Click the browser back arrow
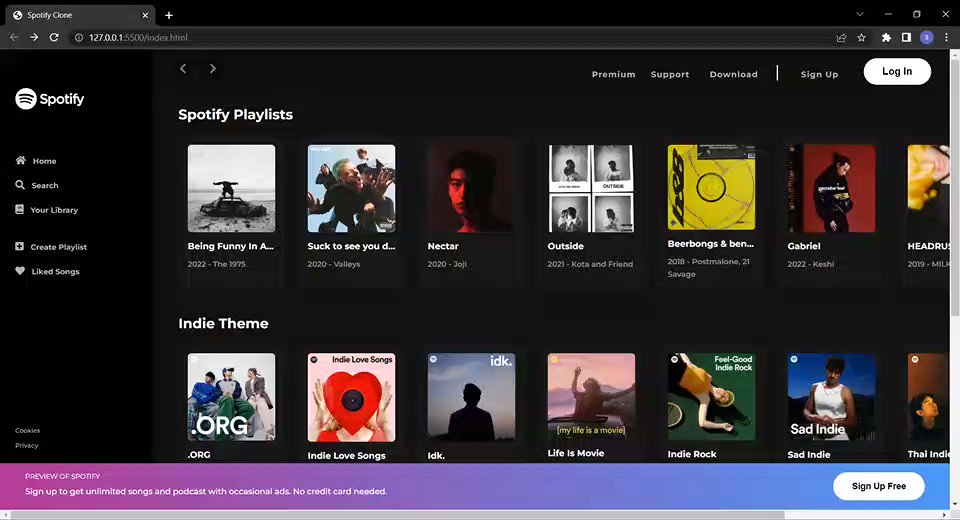This screenshot has height=520, width=960. pyautogui.click(x=13, y=37)
